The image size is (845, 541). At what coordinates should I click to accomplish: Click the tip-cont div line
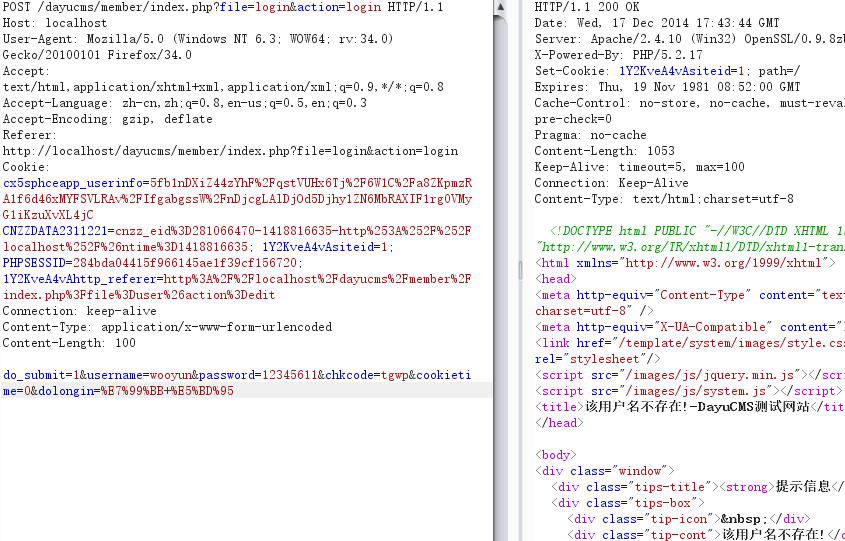pos(706,535)
